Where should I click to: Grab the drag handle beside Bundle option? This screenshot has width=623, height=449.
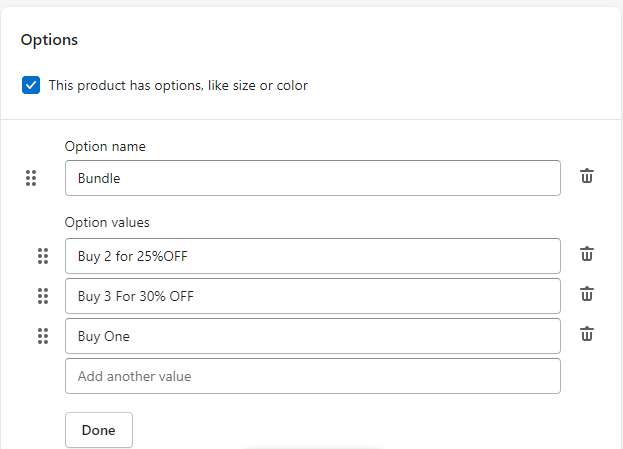pyautogui.click(x=31, y=178)
